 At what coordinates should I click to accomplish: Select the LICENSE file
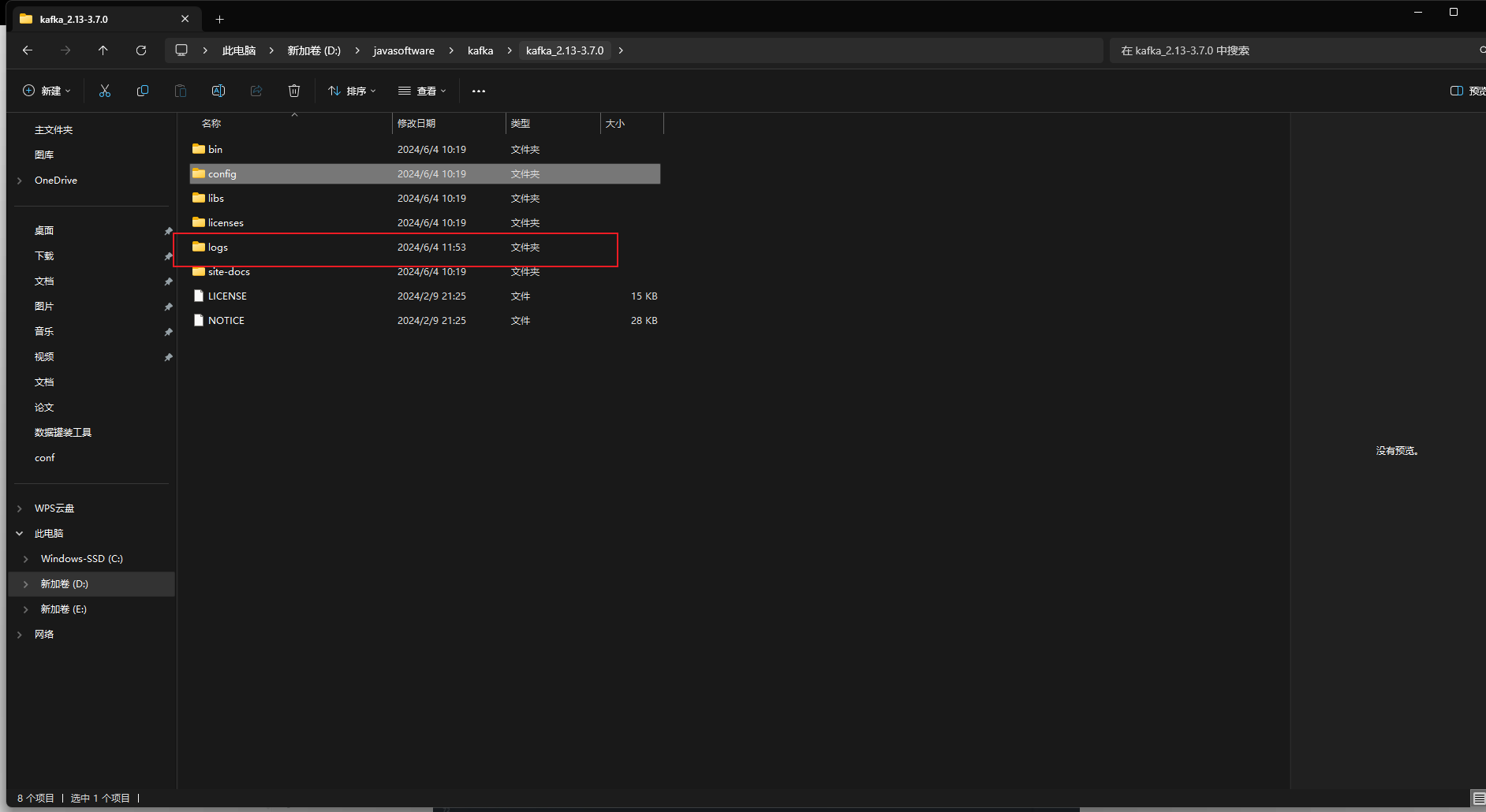(x=425, y=296)
